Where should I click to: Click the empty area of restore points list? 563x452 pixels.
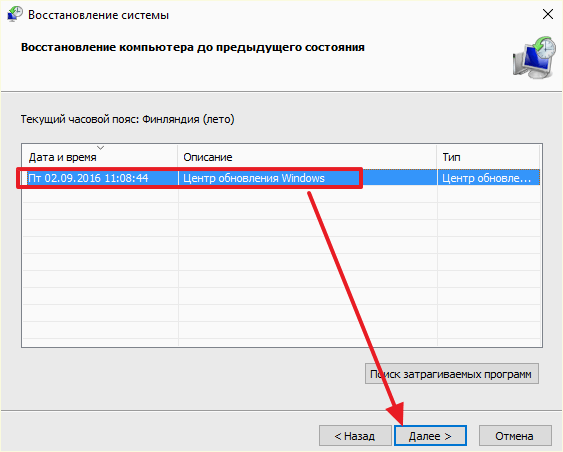[x=282, y=266]
